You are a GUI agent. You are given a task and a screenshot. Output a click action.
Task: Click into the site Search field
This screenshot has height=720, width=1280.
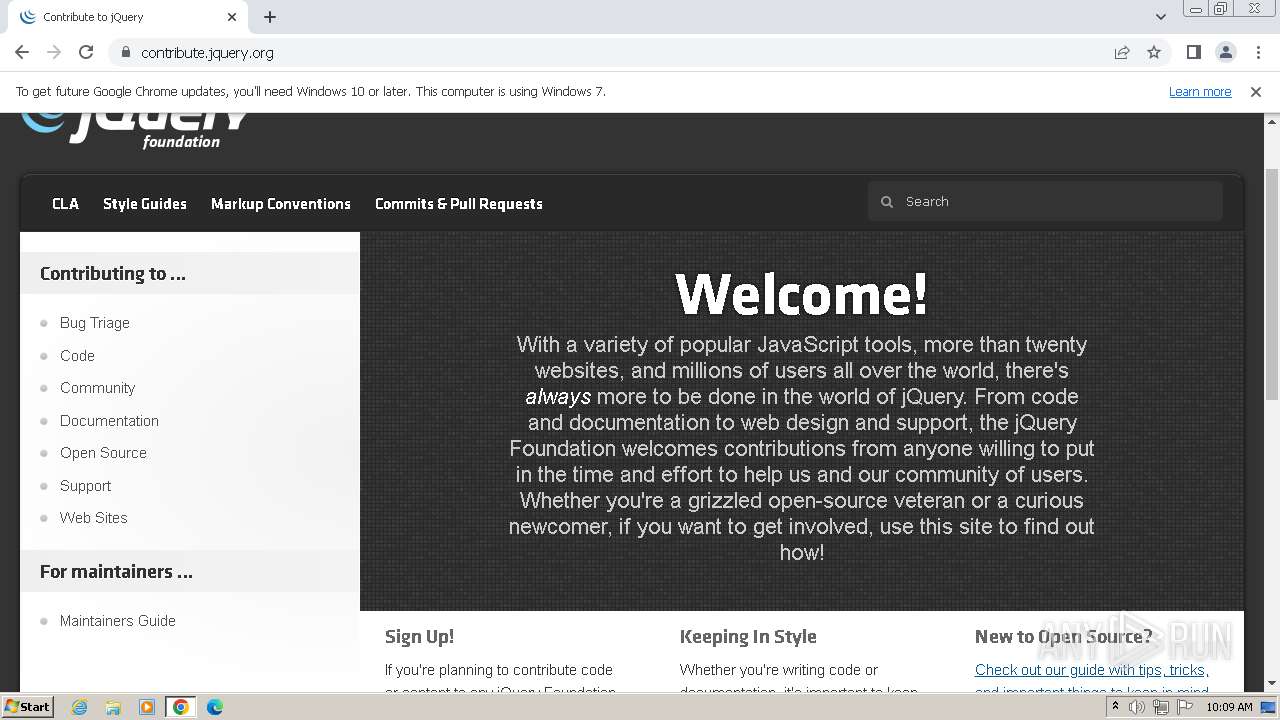[1045, 201]
